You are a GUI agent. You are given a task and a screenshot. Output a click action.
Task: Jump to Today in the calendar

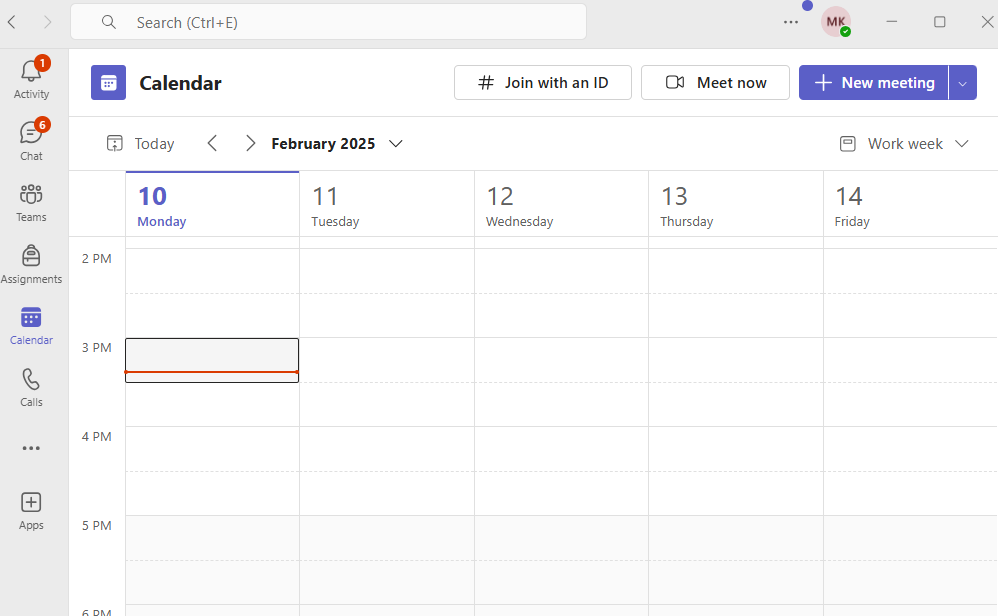(141, 144)
